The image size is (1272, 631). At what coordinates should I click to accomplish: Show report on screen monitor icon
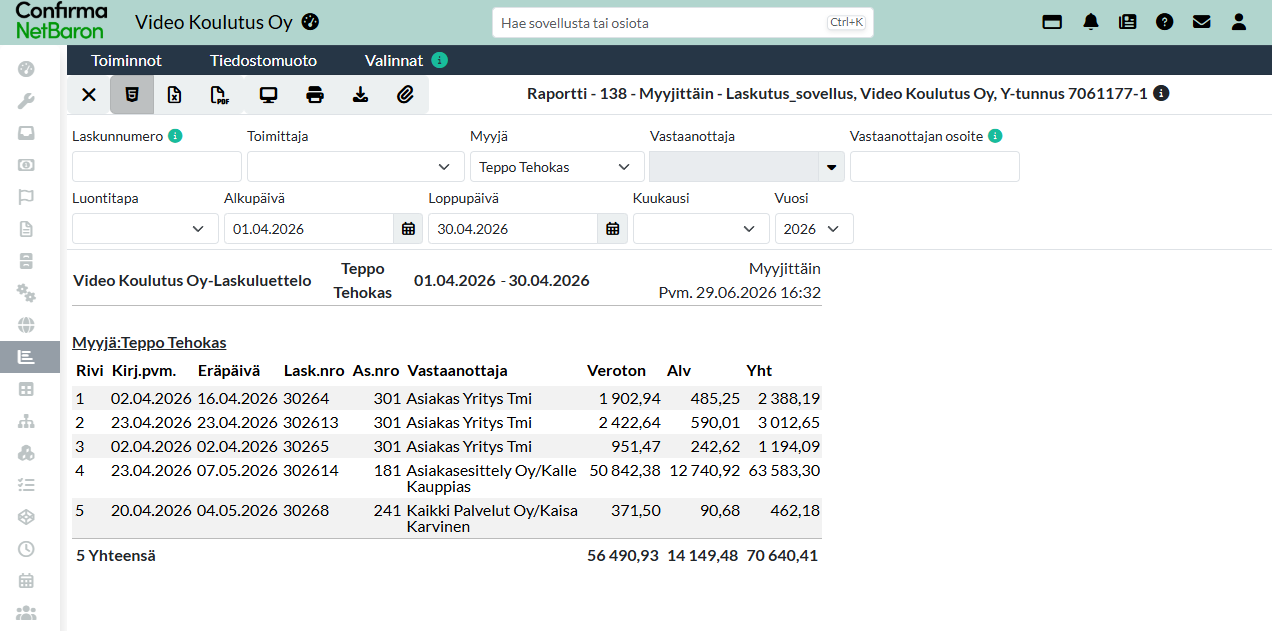coord(268,95)
